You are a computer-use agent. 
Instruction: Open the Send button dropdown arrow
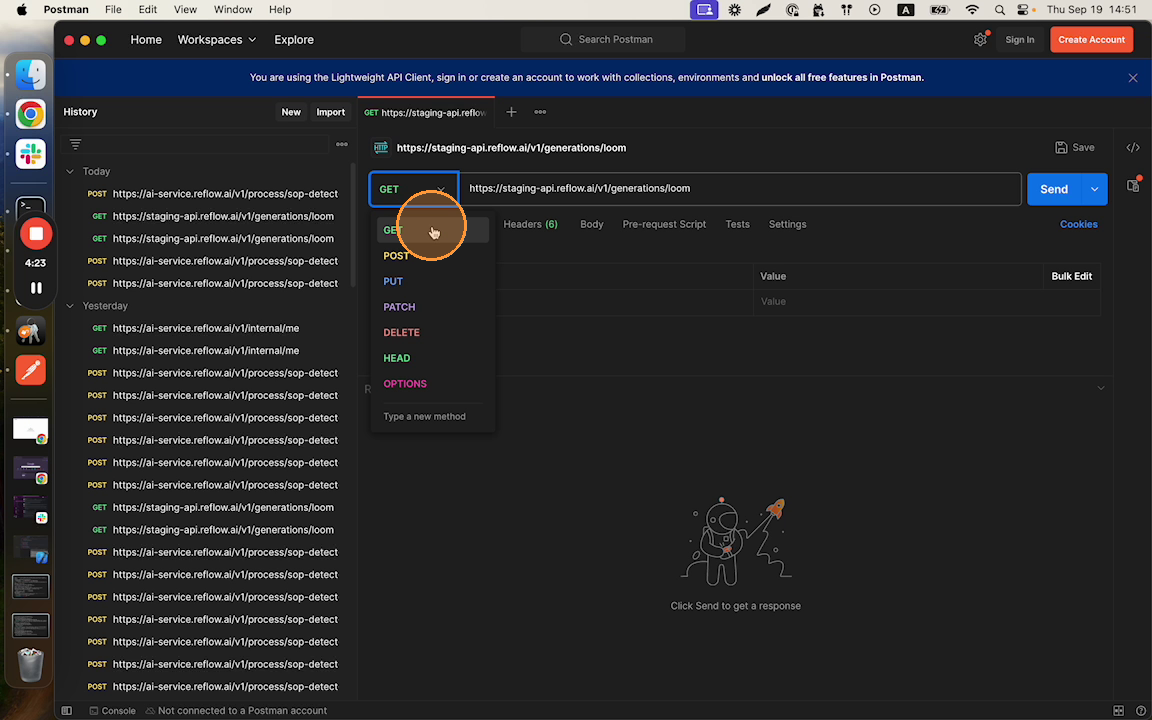click(1094, 190)
